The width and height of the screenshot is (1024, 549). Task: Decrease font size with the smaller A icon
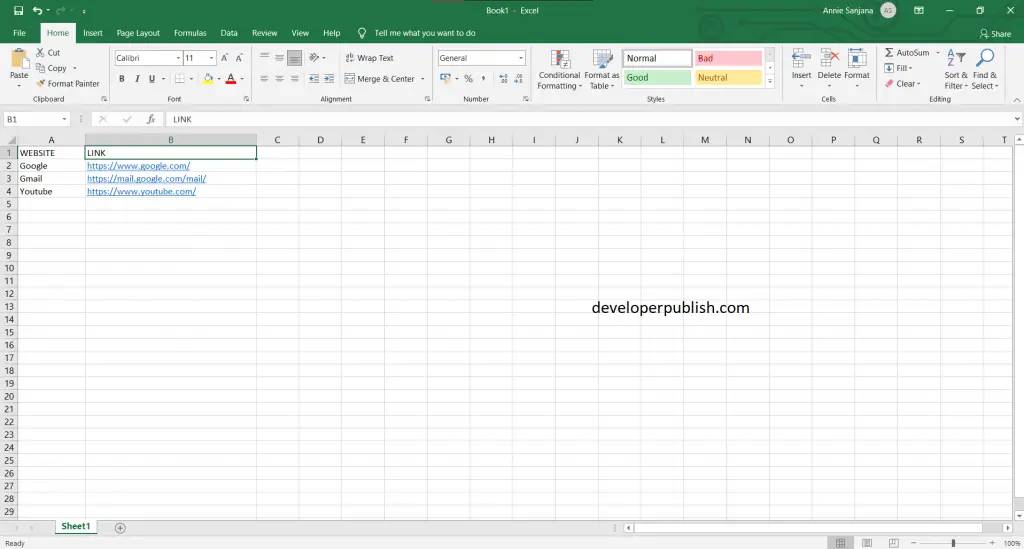tap(239, 58)
